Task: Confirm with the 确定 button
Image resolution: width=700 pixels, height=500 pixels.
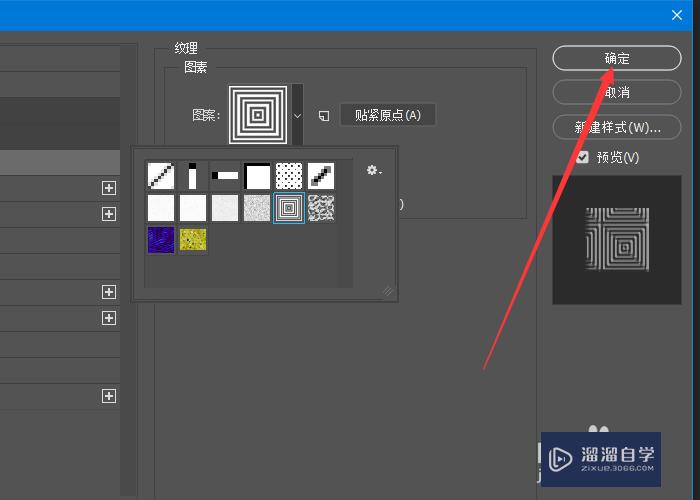Action: (617, 58)
